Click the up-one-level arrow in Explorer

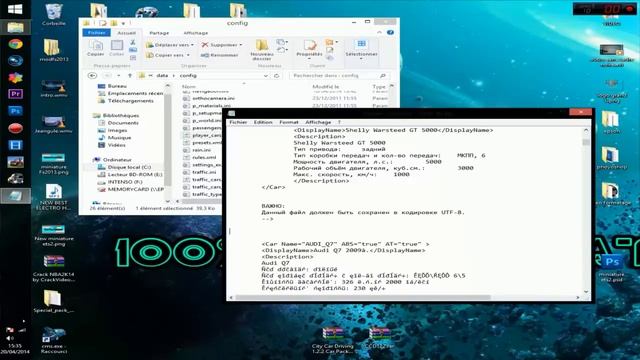click(130, 76)
